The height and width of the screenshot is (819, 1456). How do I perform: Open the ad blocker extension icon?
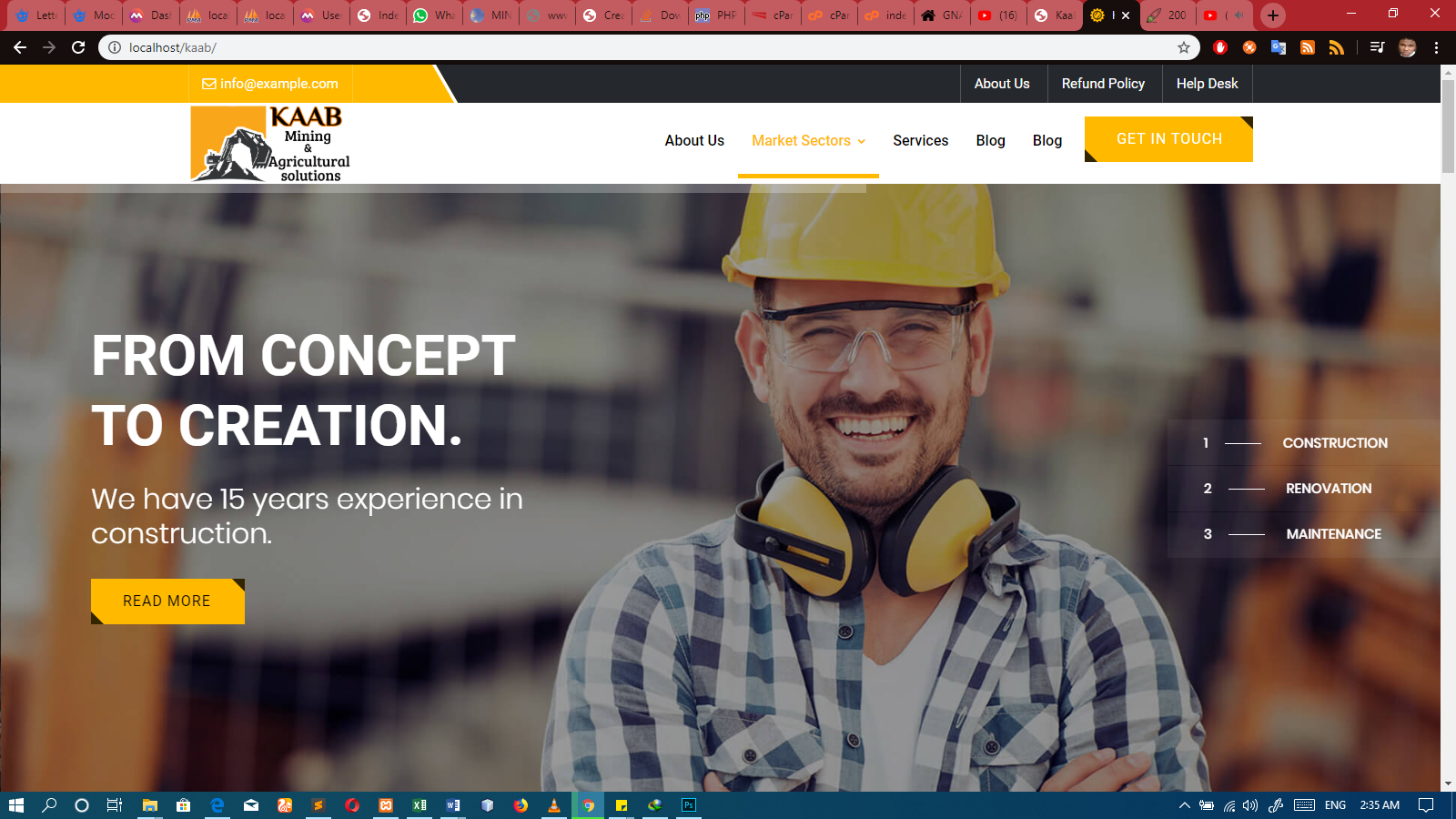[1220, 47]
